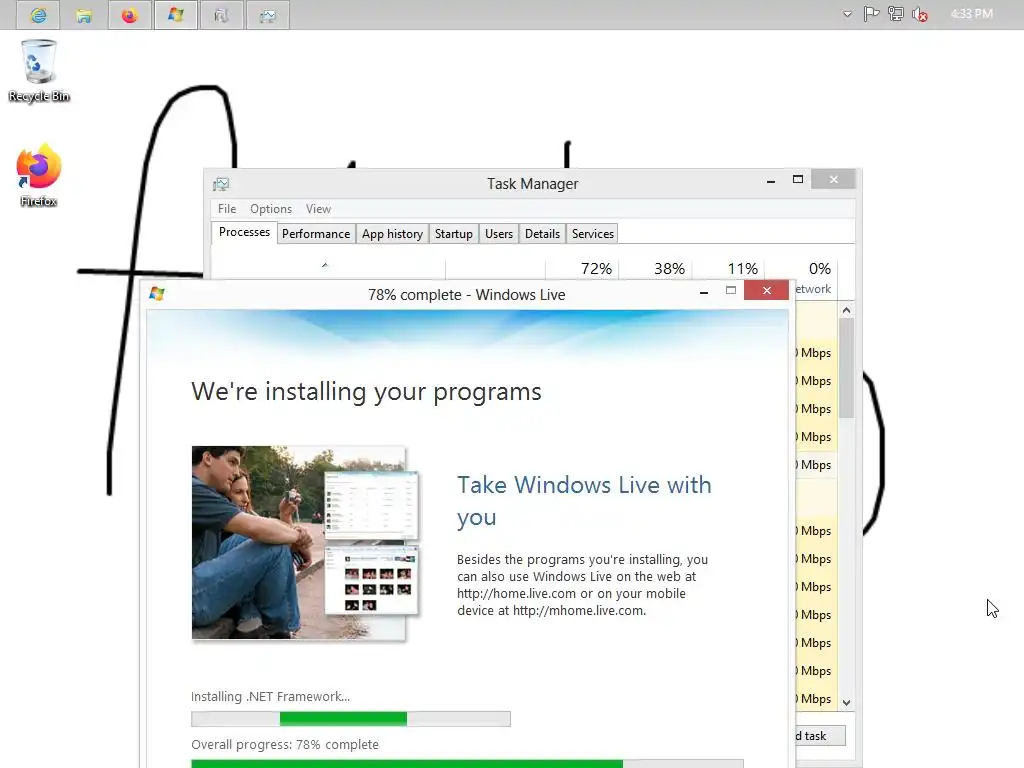Minimize the Windows Live installer window

click(703, 291)
